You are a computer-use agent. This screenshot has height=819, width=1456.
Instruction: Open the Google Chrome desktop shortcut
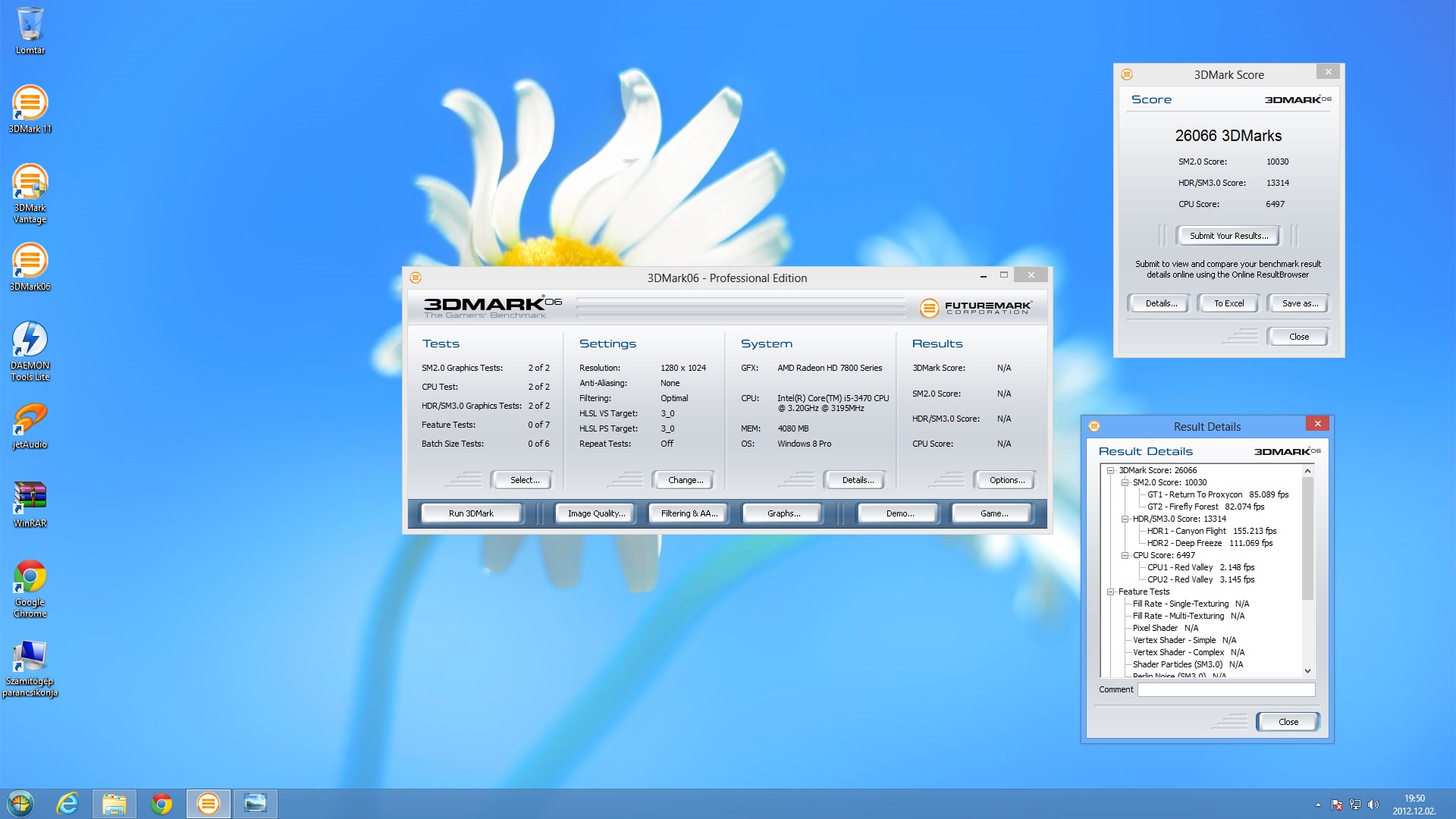pos(30,588)
